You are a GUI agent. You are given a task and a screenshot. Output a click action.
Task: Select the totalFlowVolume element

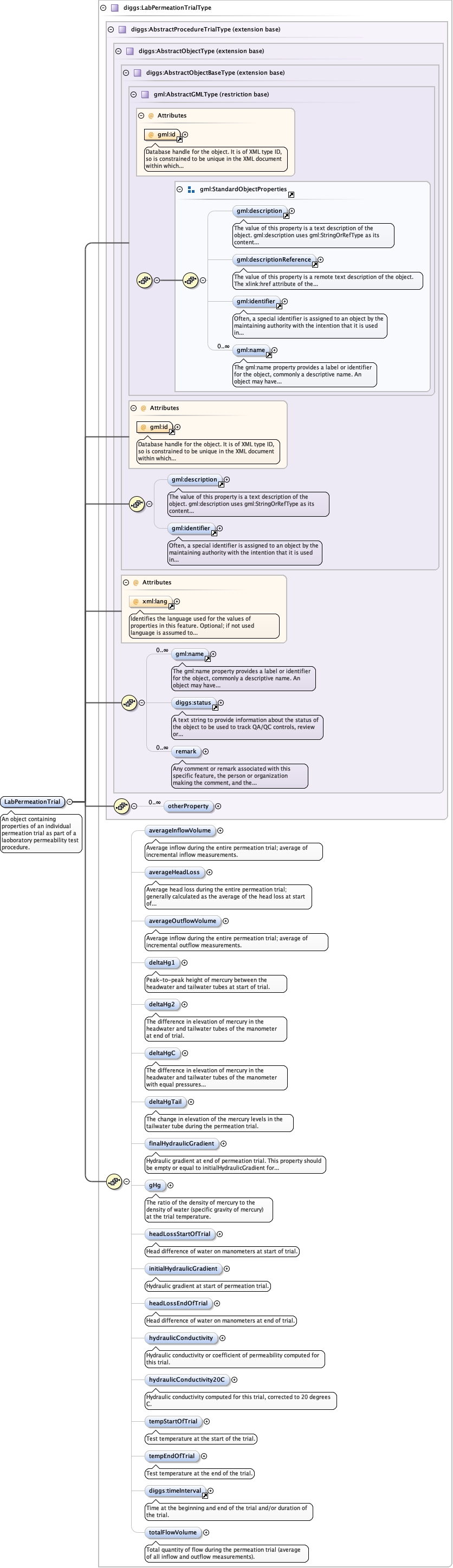[x=172, y=1532]
